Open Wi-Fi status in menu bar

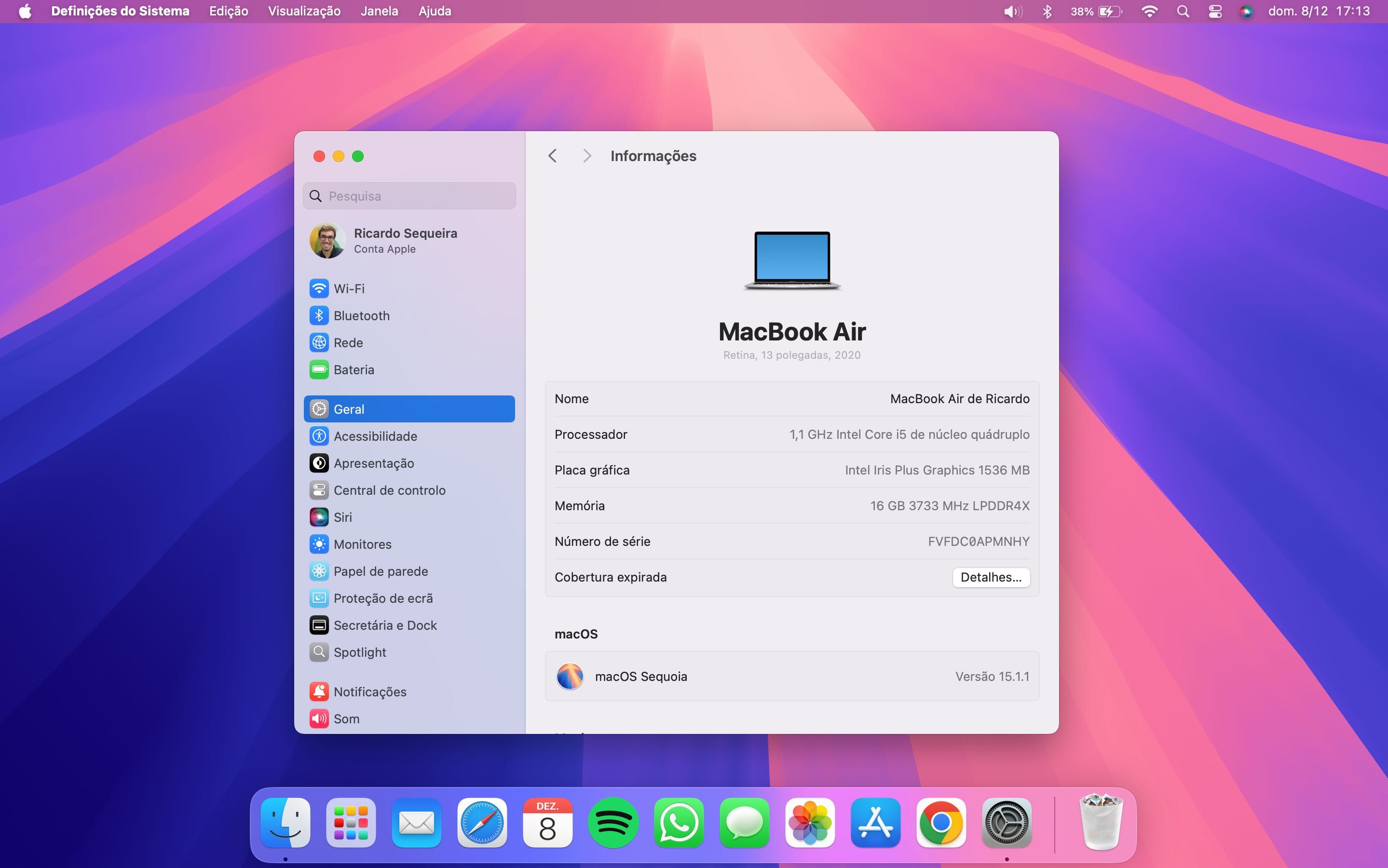click(x=1149, y=11)
